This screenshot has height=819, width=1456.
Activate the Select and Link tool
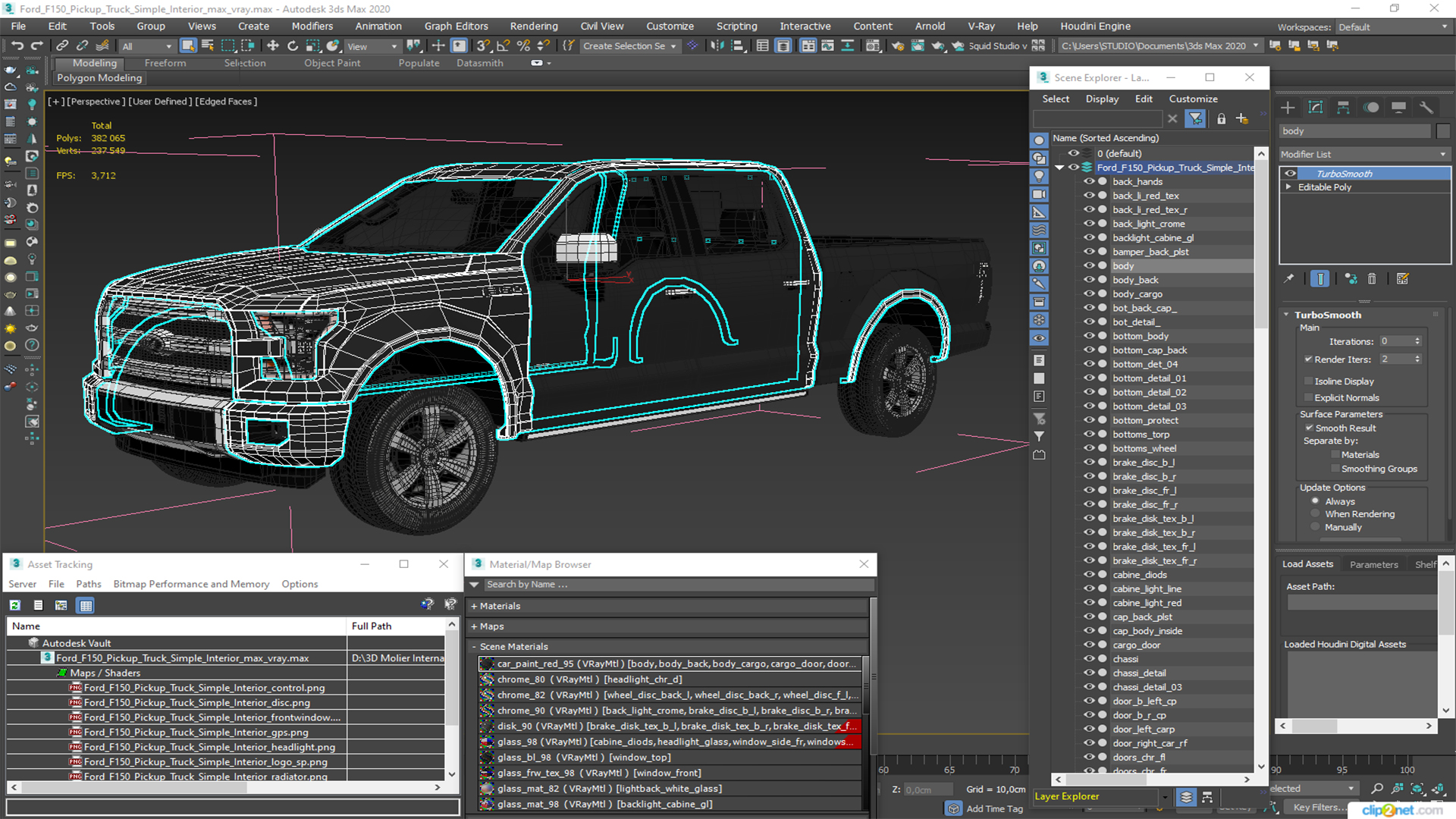pyautogui.click(x=62, y=45)
